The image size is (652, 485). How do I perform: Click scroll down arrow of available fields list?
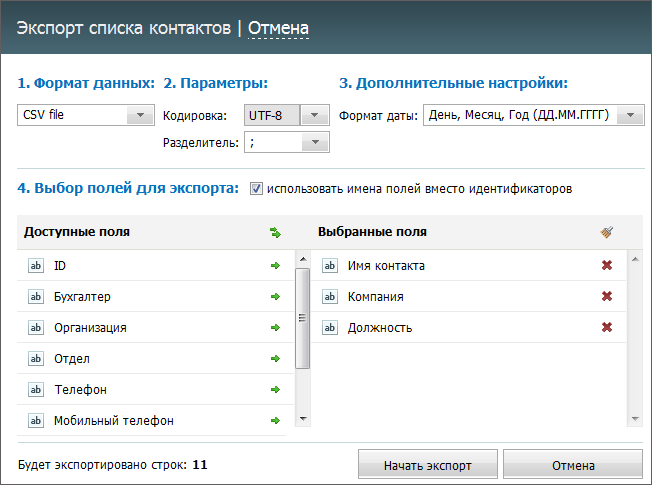click(x=303, y=418)
